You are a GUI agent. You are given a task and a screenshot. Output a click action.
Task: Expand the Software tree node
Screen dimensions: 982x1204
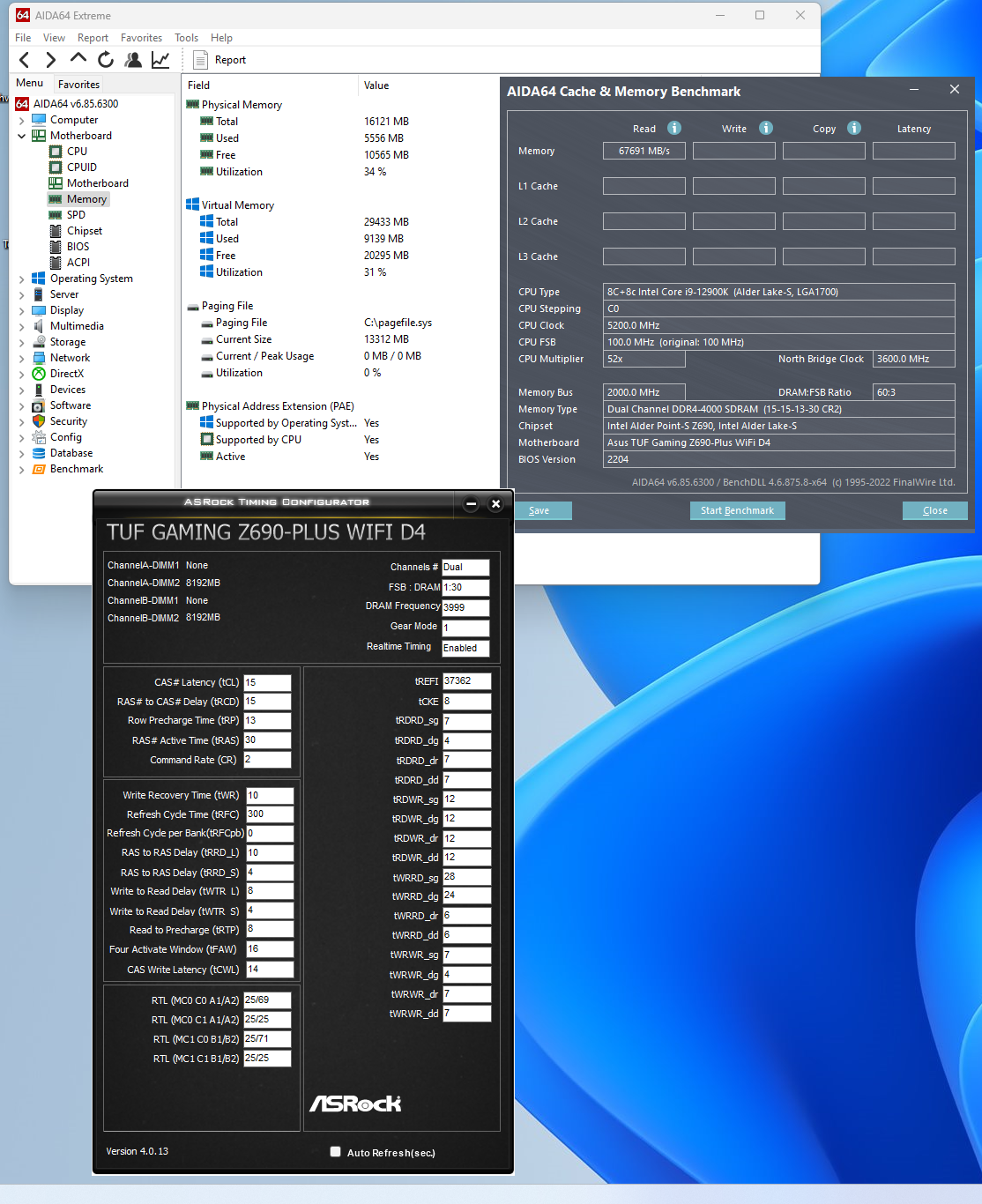click(x=22, y=405)
